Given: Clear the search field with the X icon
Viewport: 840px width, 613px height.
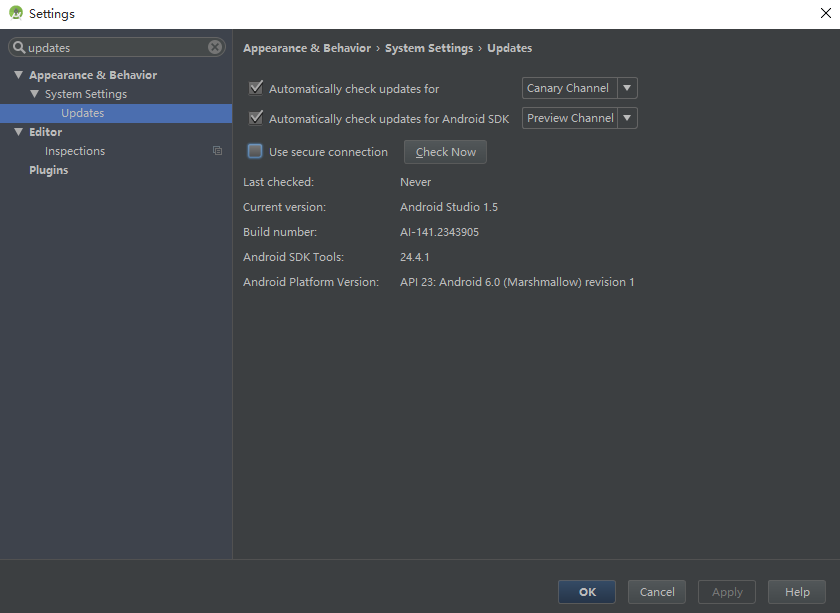Looking at the screenshot, I should point(215,47).
